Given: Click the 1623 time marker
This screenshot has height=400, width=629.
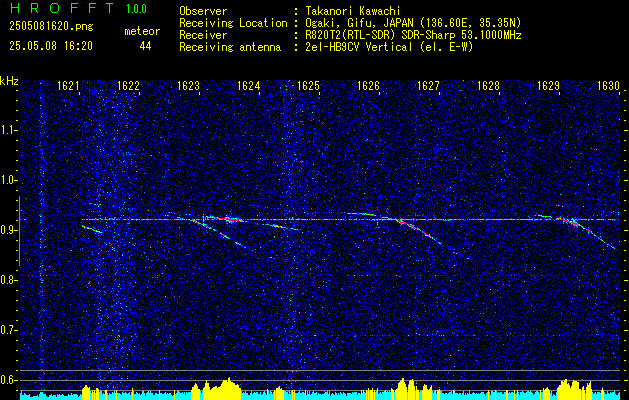Looking at the screenshot, I should [x=188, y=85].
